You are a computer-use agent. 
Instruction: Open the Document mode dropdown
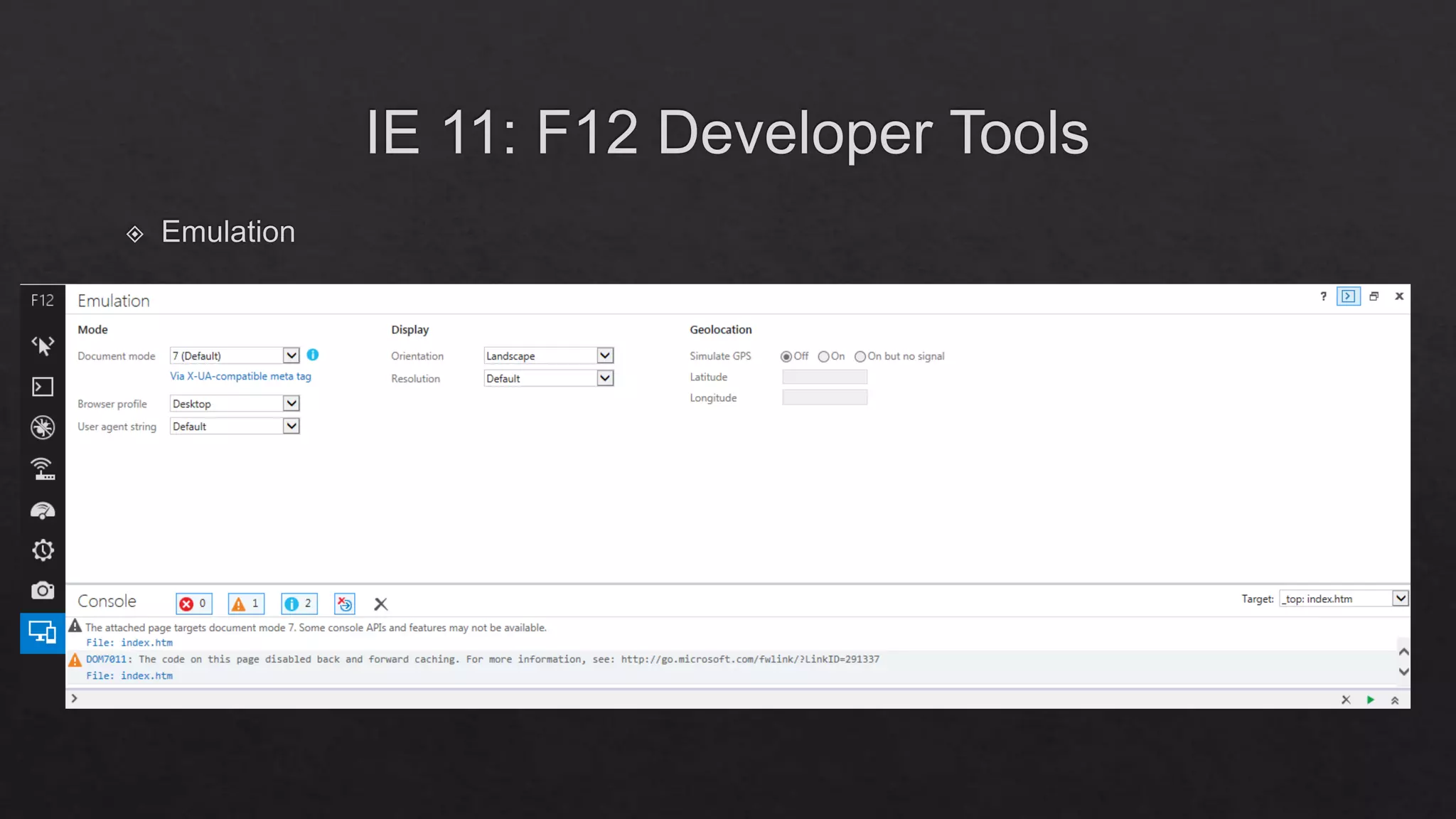pos(235,355)
